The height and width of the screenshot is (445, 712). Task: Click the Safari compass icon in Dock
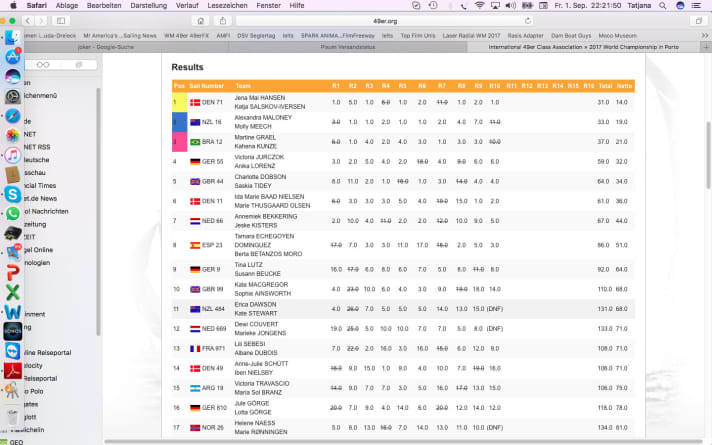[12, 116]
